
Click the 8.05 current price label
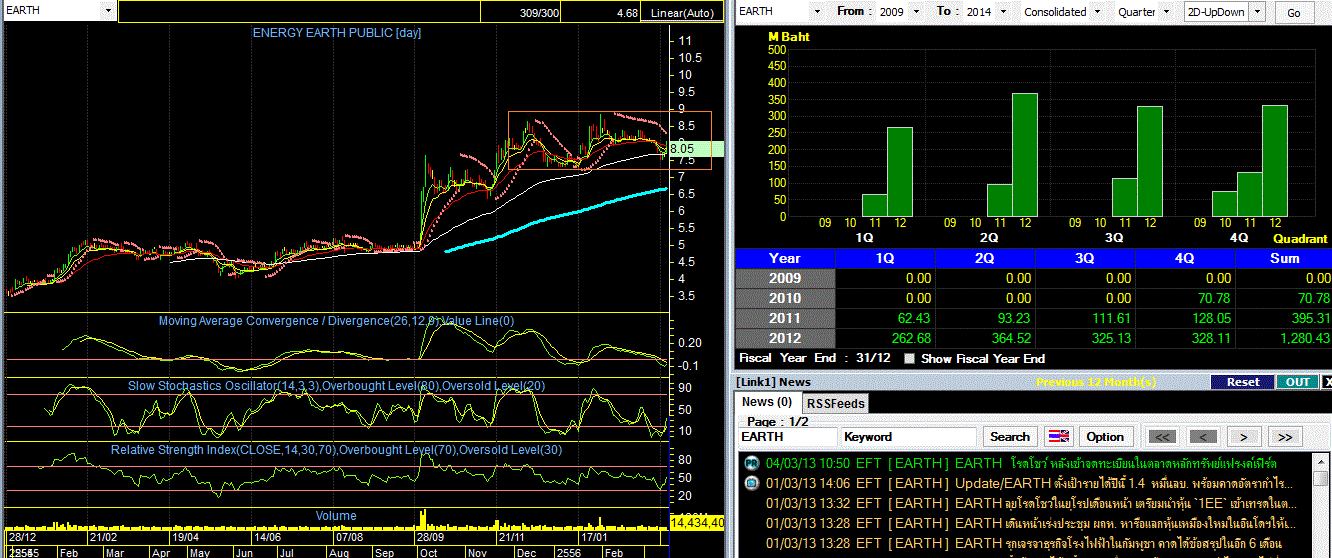coord(695,148)
